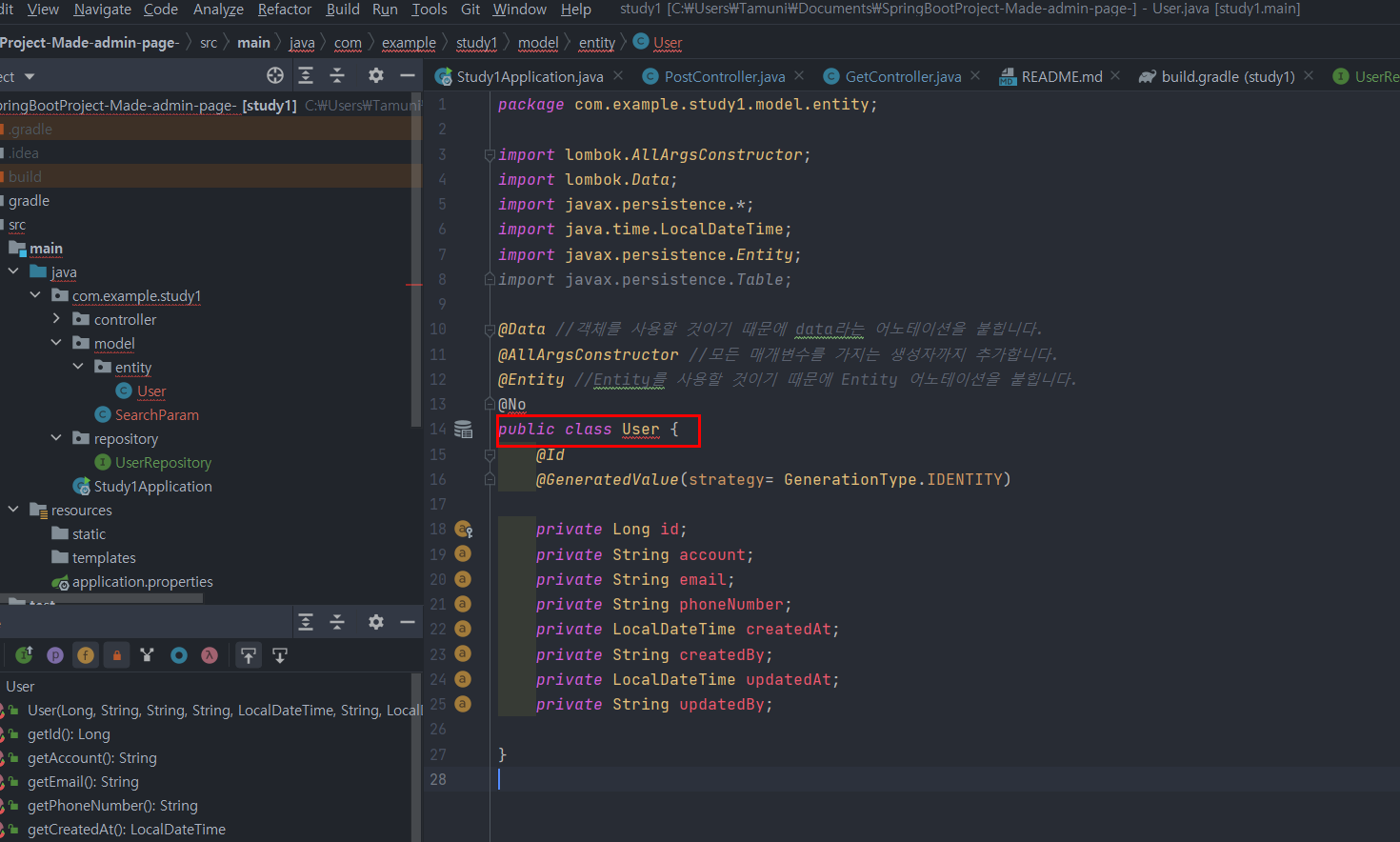
Task: Select getPhoneNumber(): String in Structure
Action: tap(112, 806)
